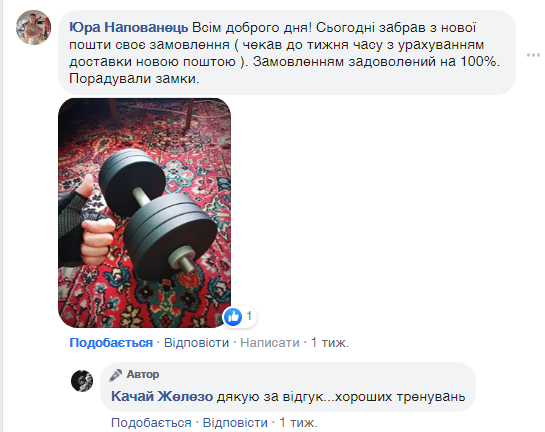Click Відповісти under the main comment
Screen dimensions: 545x432
point(196,343)
